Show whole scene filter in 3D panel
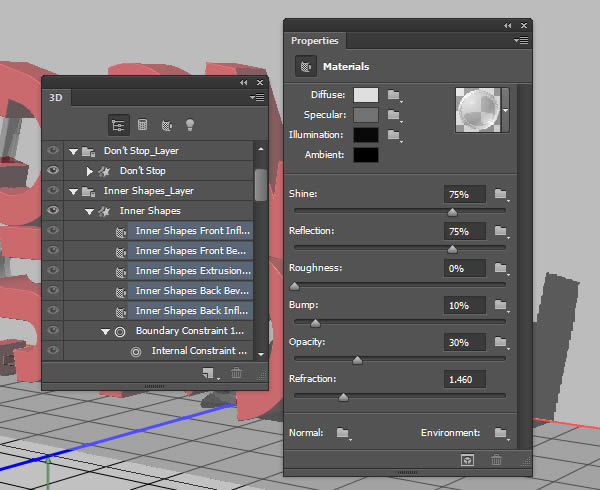The width and height of the screenshot is (600, 490). point(119,125)
